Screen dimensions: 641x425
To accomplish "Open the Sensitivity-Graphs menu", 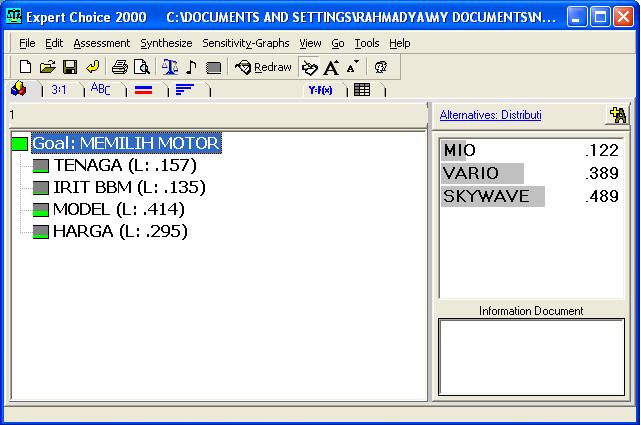I will [245, 43].
